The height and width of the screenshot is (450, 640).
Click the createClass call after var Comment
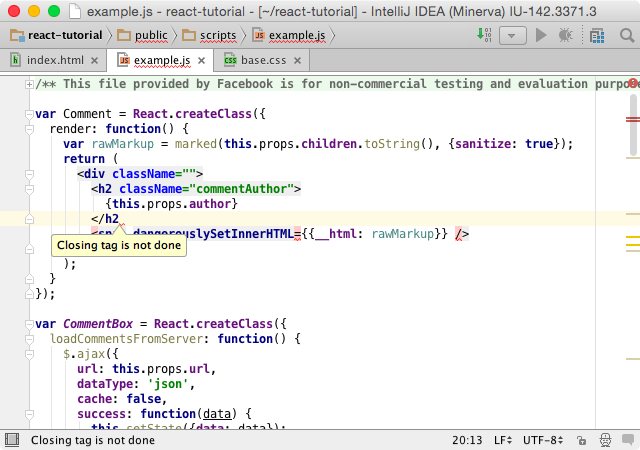coord(213,114)
